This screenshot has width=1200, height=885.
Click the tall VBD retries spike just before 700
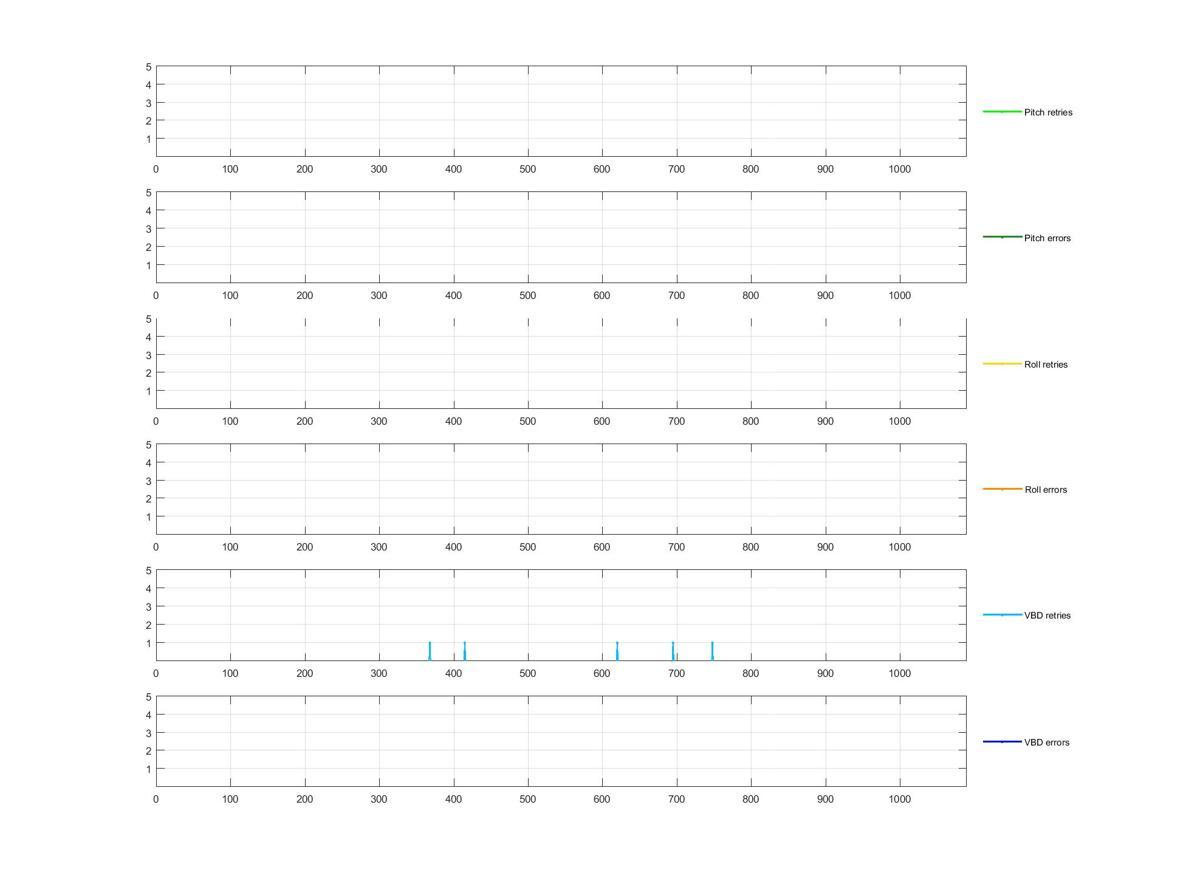click(x=673, y=651)
